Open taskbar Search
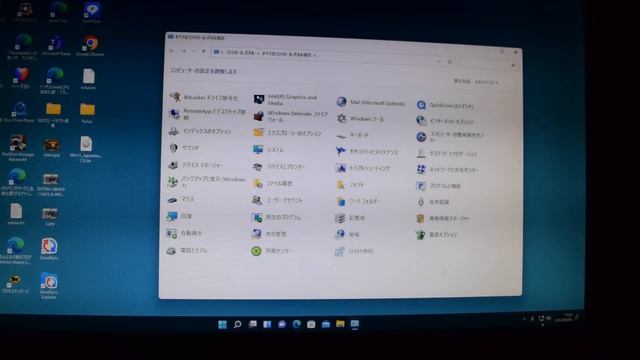The height and width of the screenshot is (360, 640). coord(237,324)
